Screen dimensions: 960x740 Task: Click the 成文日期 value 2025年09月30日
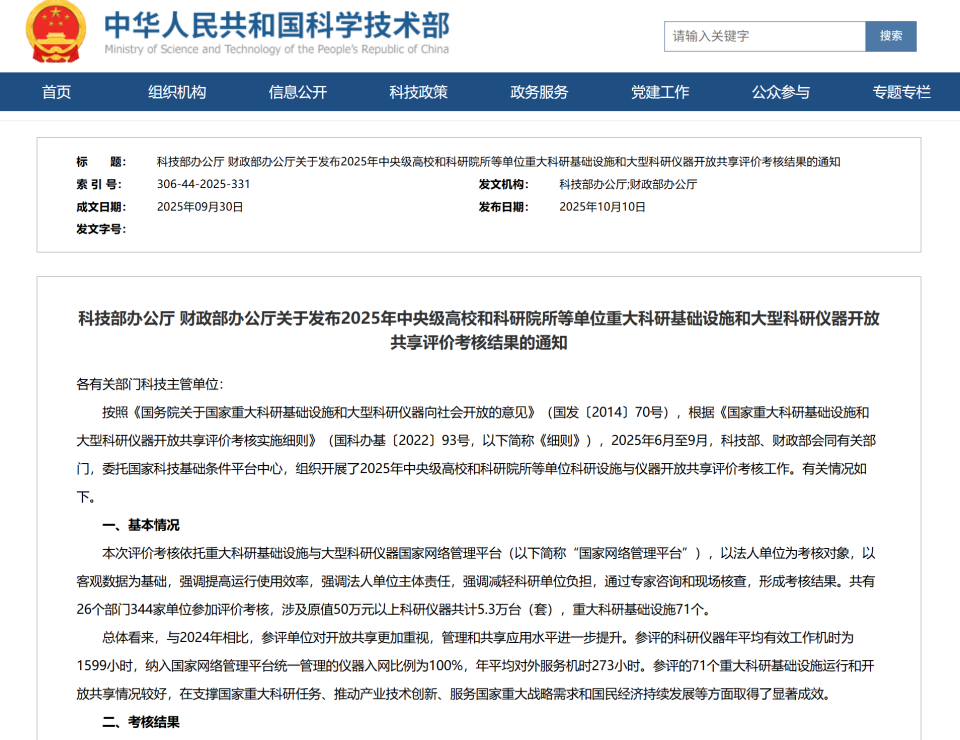pyautogui.click(x=200, y=207)
